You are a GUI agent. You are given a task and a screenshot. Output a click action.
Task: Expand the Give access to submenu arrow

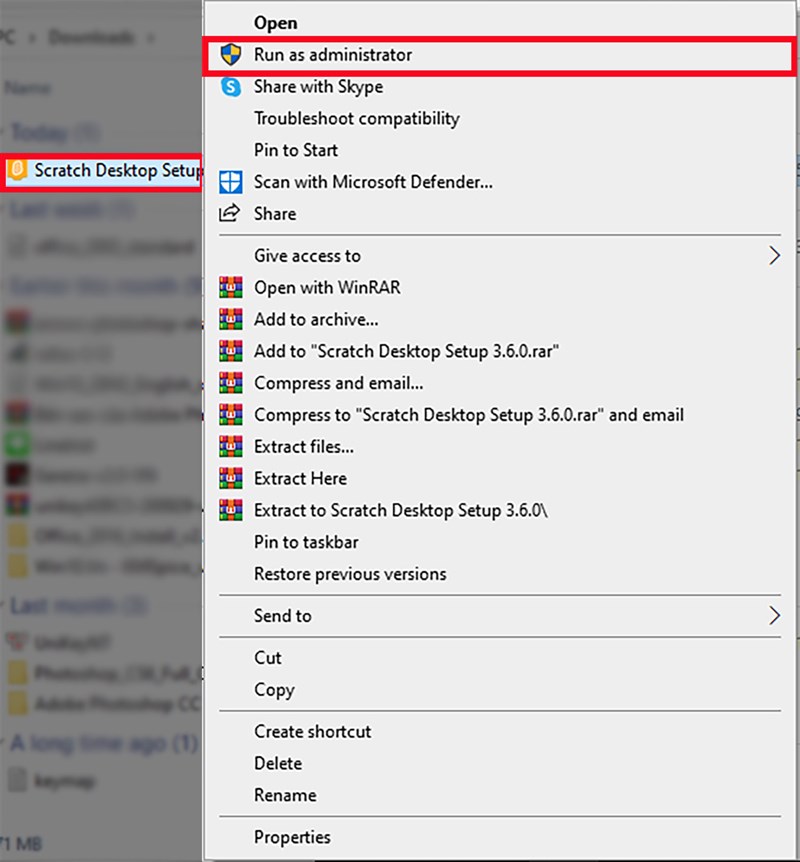[x=774, y=256]
